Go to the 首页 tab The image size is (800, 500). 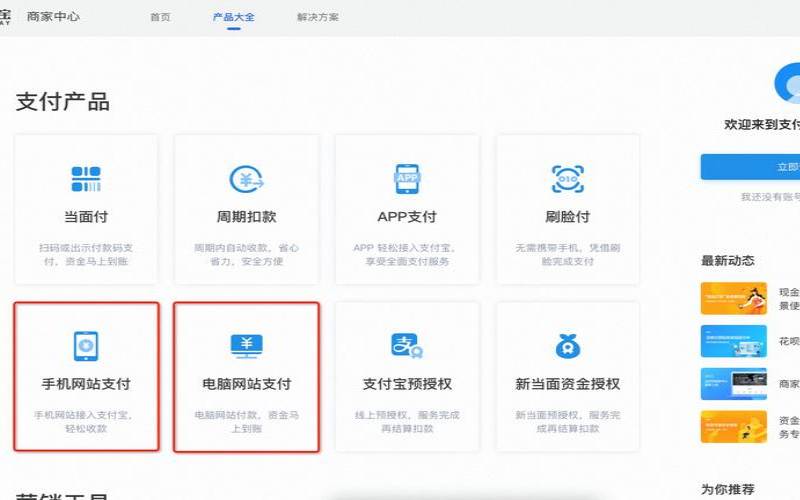pyautogui.click(x=160, y=18)
